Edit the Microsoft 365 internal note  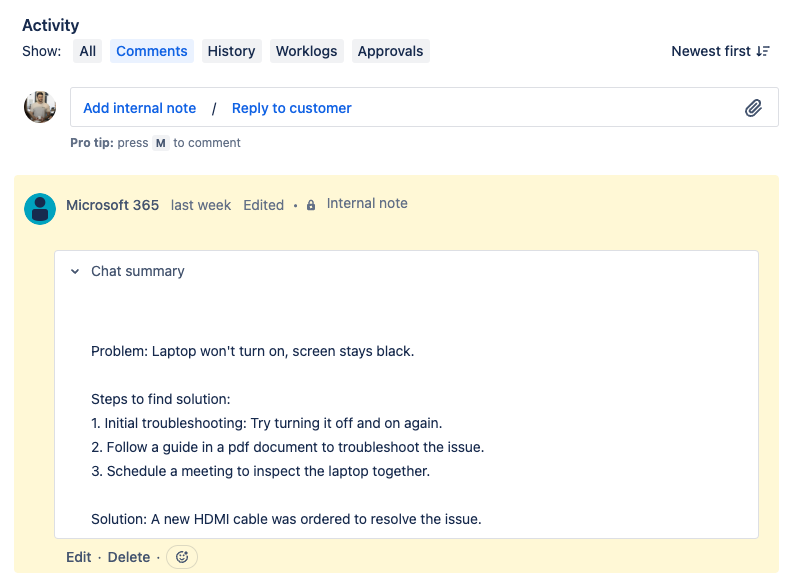pos(79,557)
